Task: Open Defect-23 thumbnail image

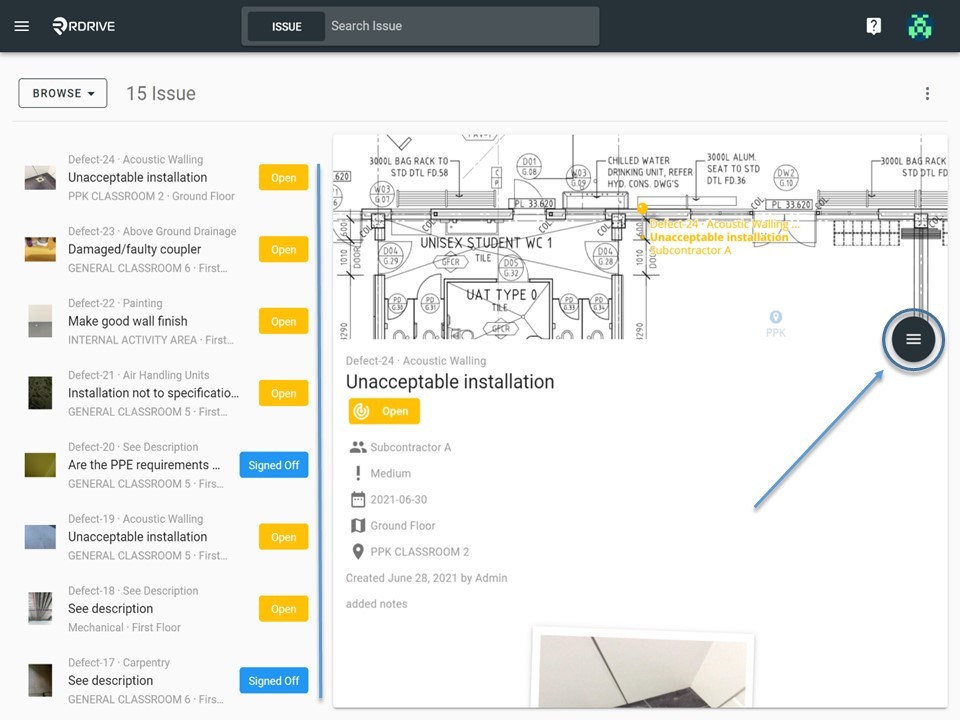Action: pos(40,249)
